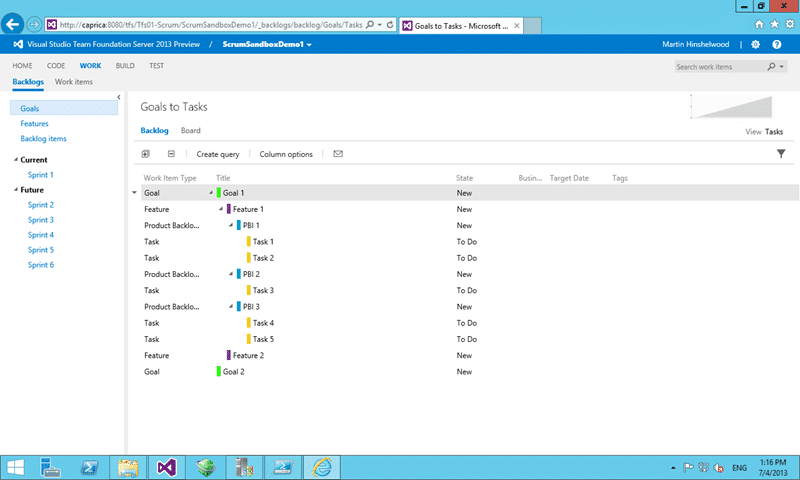Select the Task 5 row title

pos(263,339)
